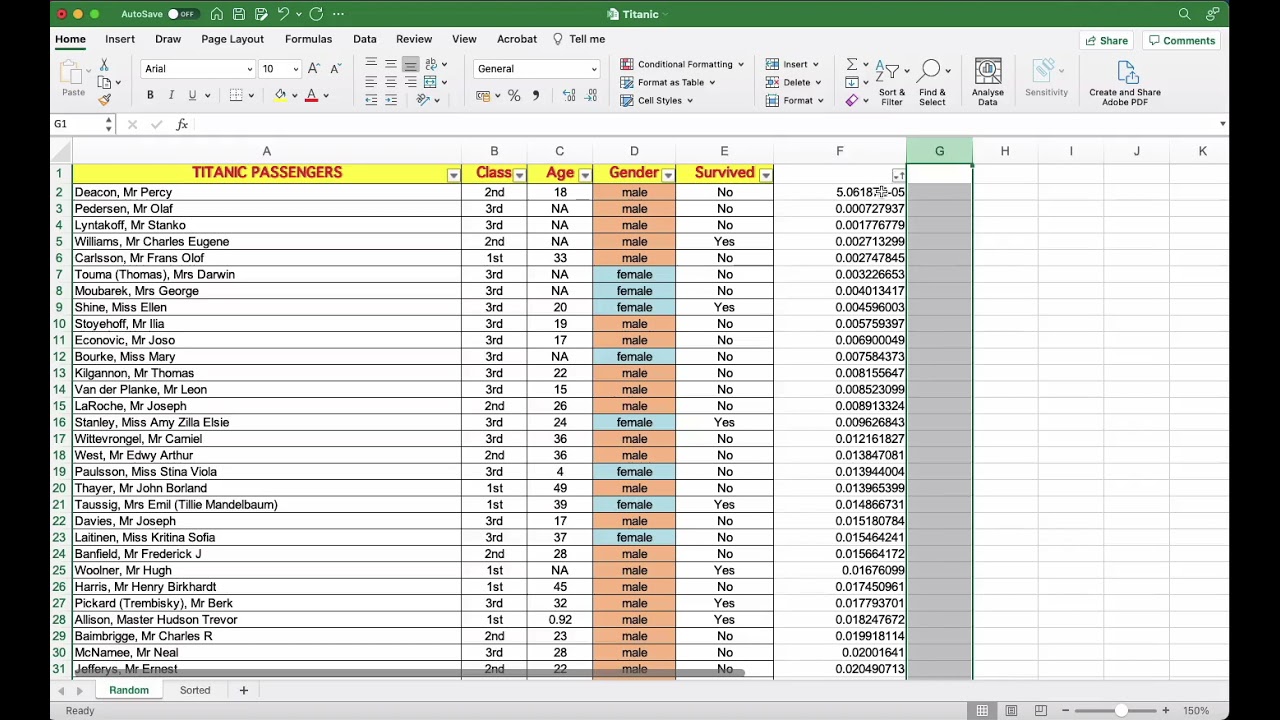Open the Gender column filter dropdown
This screenshot has height=720, width=1280.
[x=668, y=175]
